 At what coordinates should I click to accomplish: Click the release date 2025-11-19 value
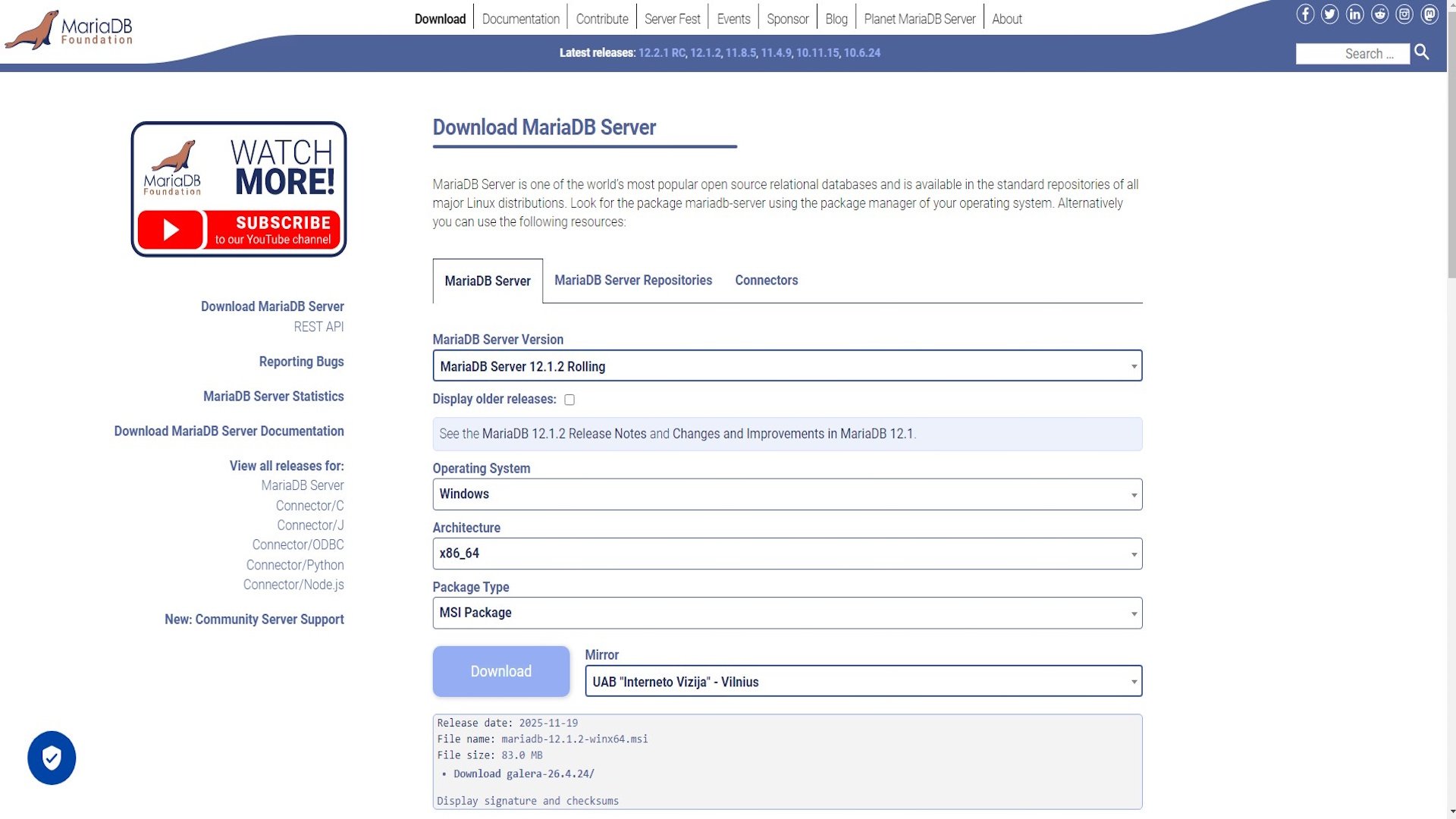click(548, 723)
